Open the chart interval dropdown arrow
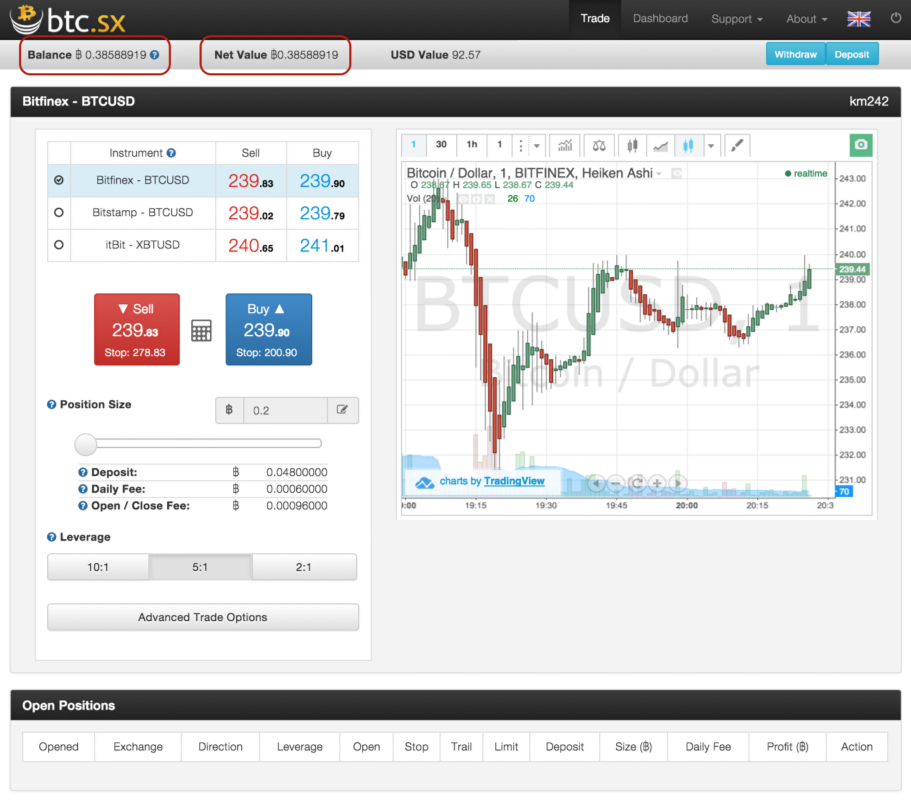 coord(537,146)
